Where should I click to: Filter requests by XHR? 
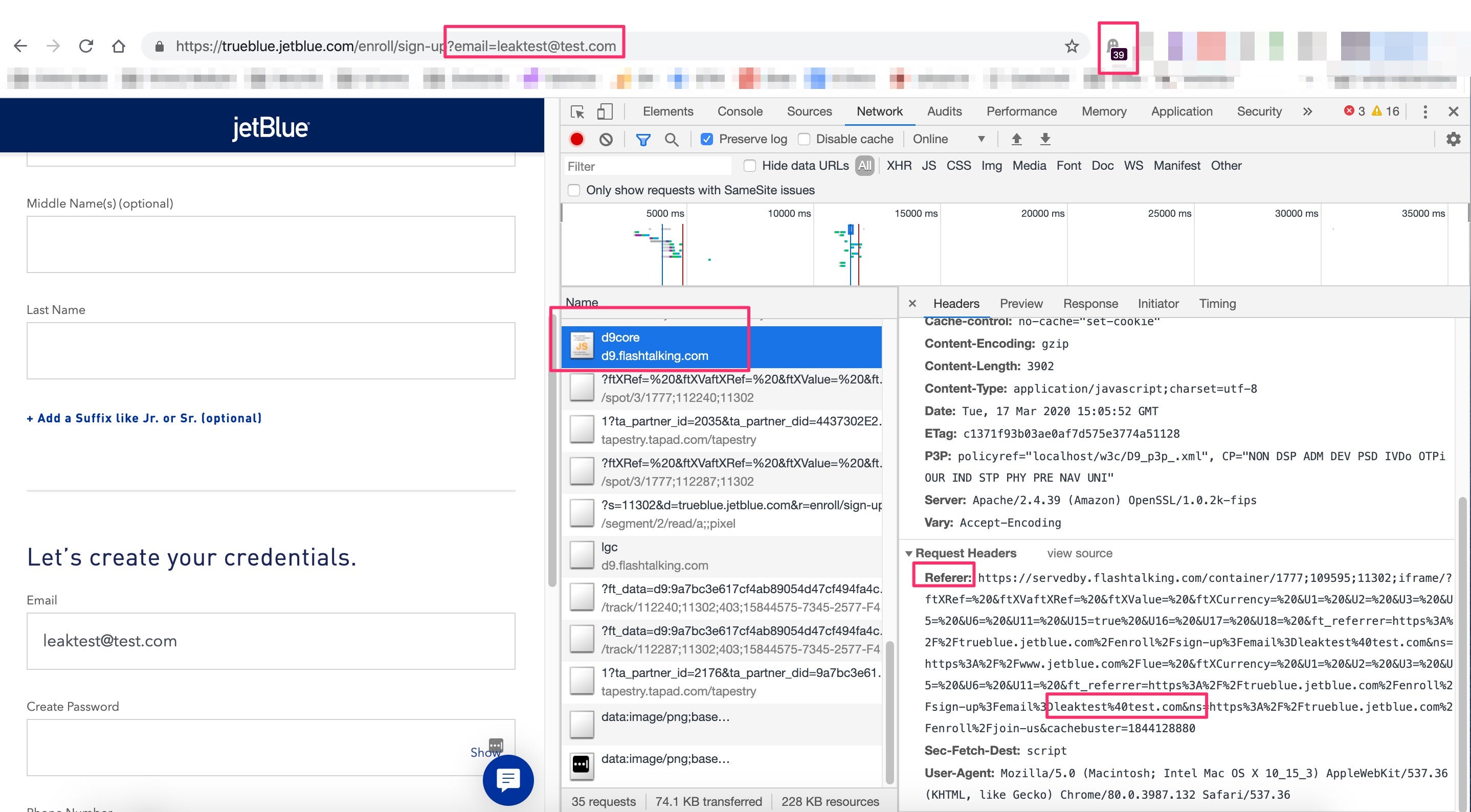tap(899, 166)
